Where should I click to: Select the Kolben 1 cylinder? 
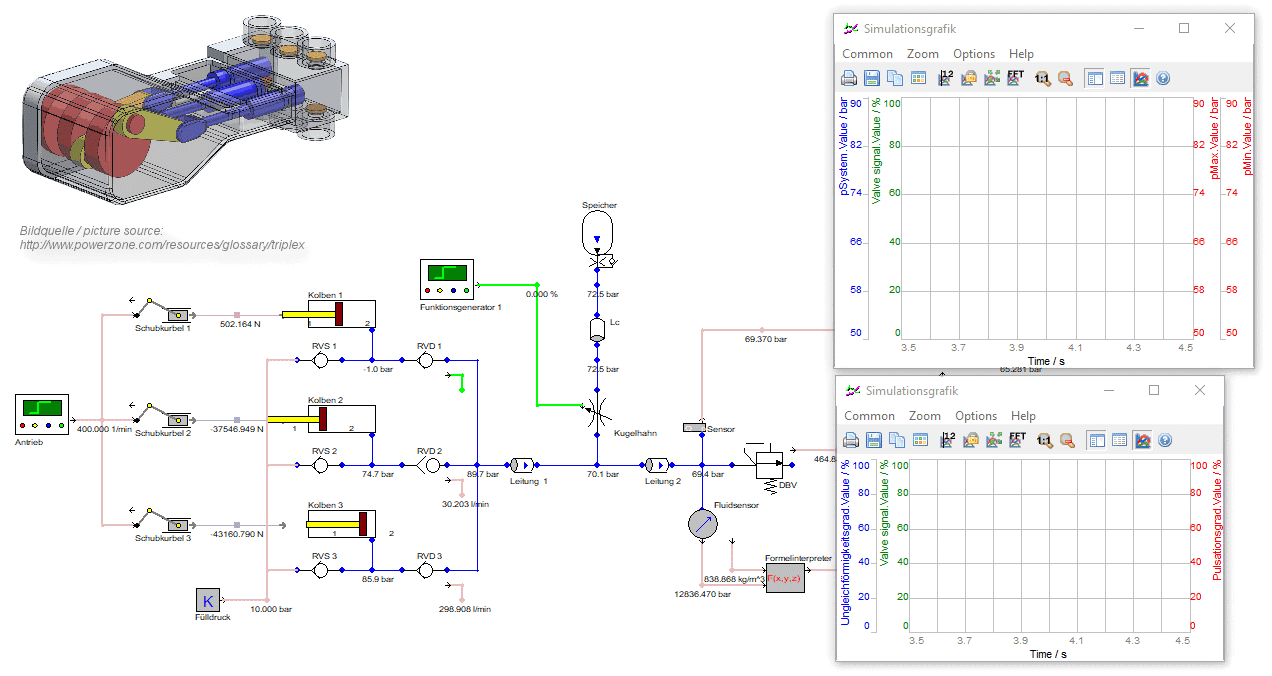(327, 314)
